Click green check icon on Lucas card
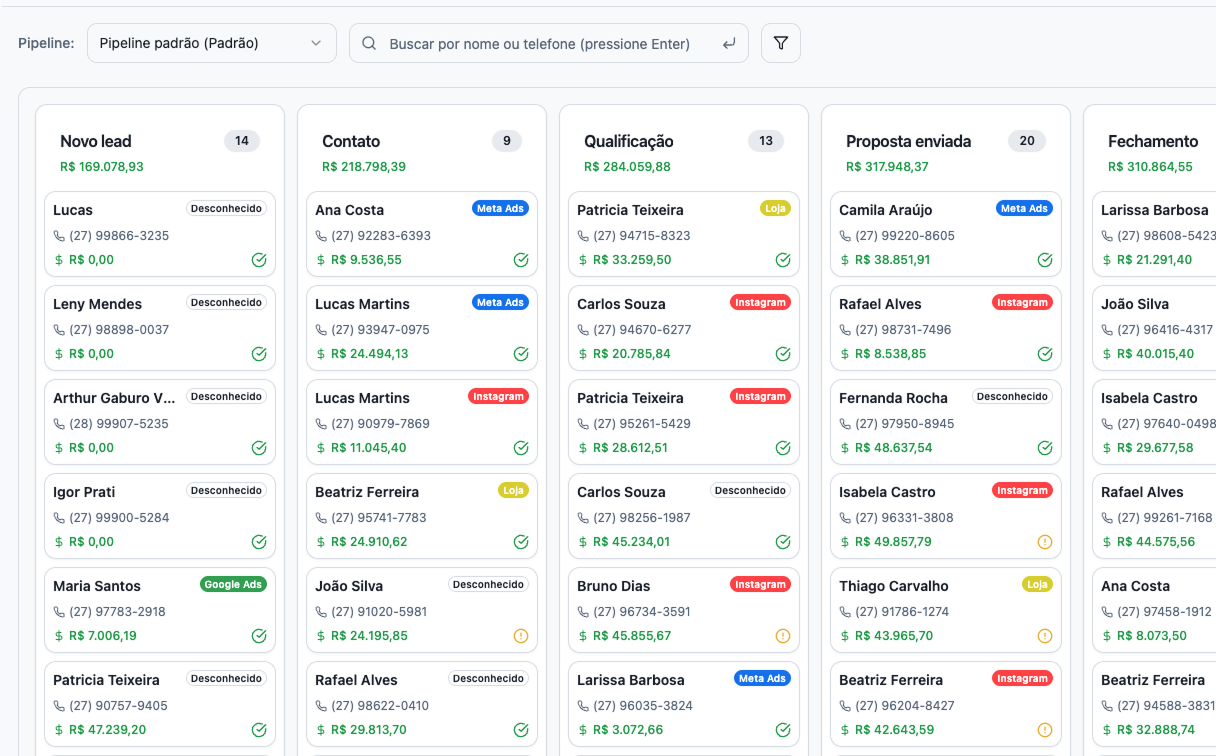The width and height of the screenshot is (1216, 756). pyautogui.click(x=259, y=260)
